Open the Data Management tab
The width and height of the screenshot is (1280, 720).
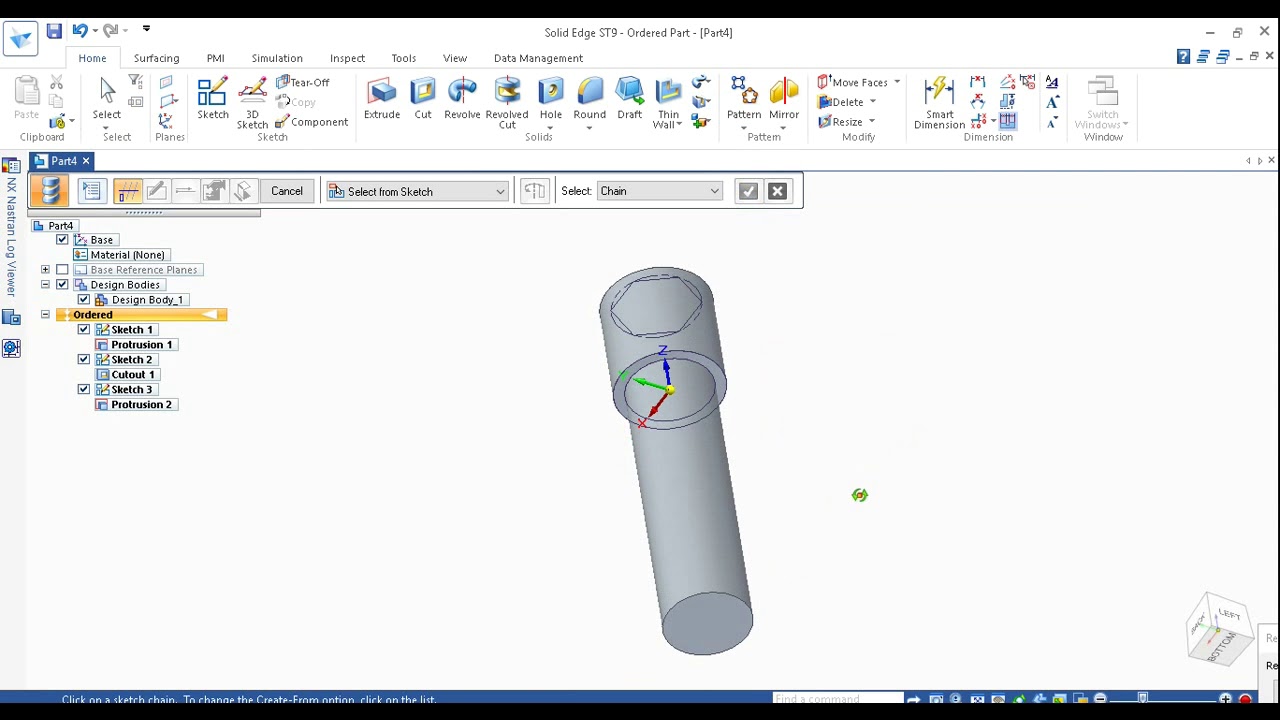pyautogui.click(x=538, y=58)
